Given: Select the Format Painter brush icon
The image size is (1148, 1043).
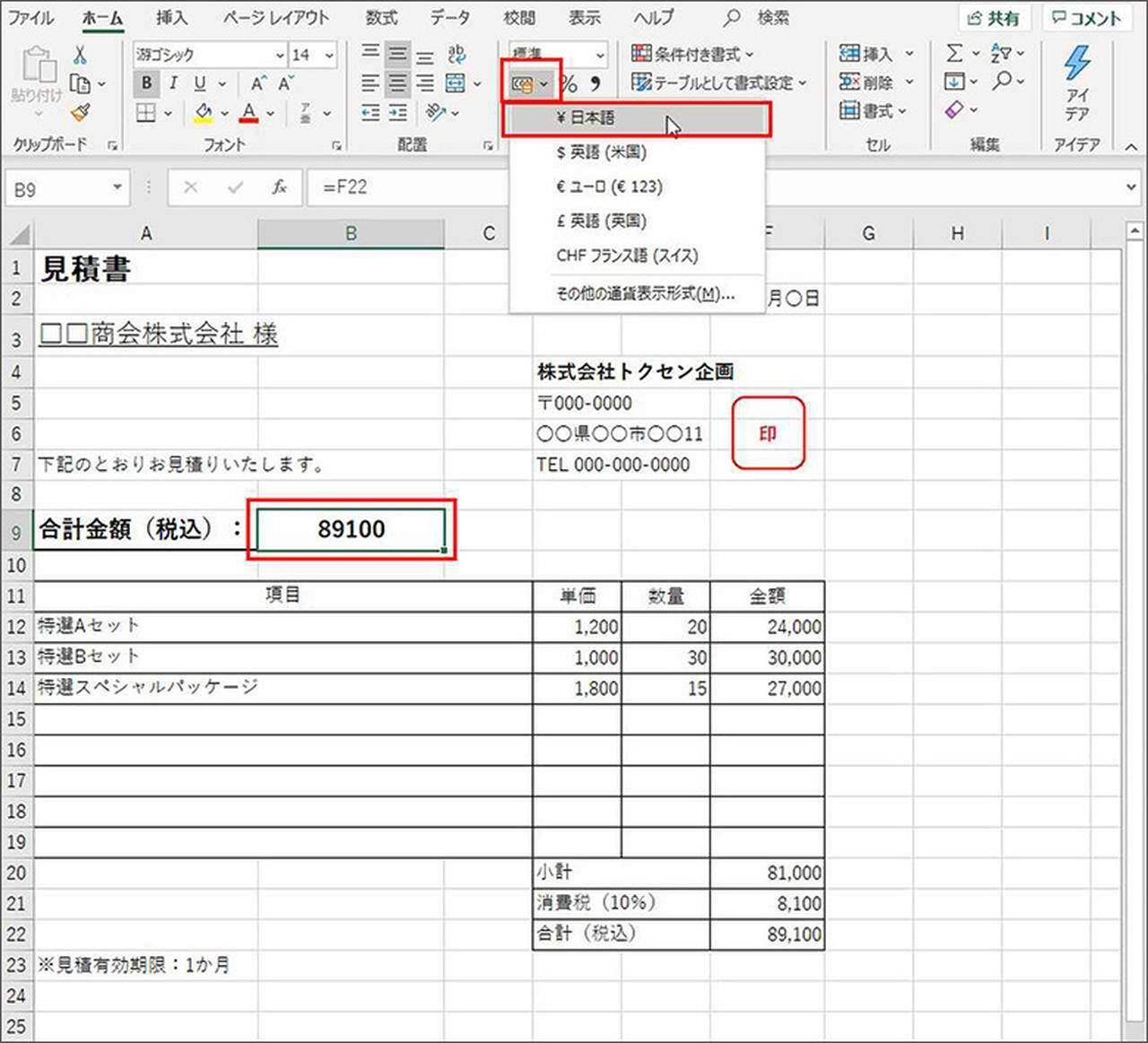Looking at the screenshot, I should 80,112.
